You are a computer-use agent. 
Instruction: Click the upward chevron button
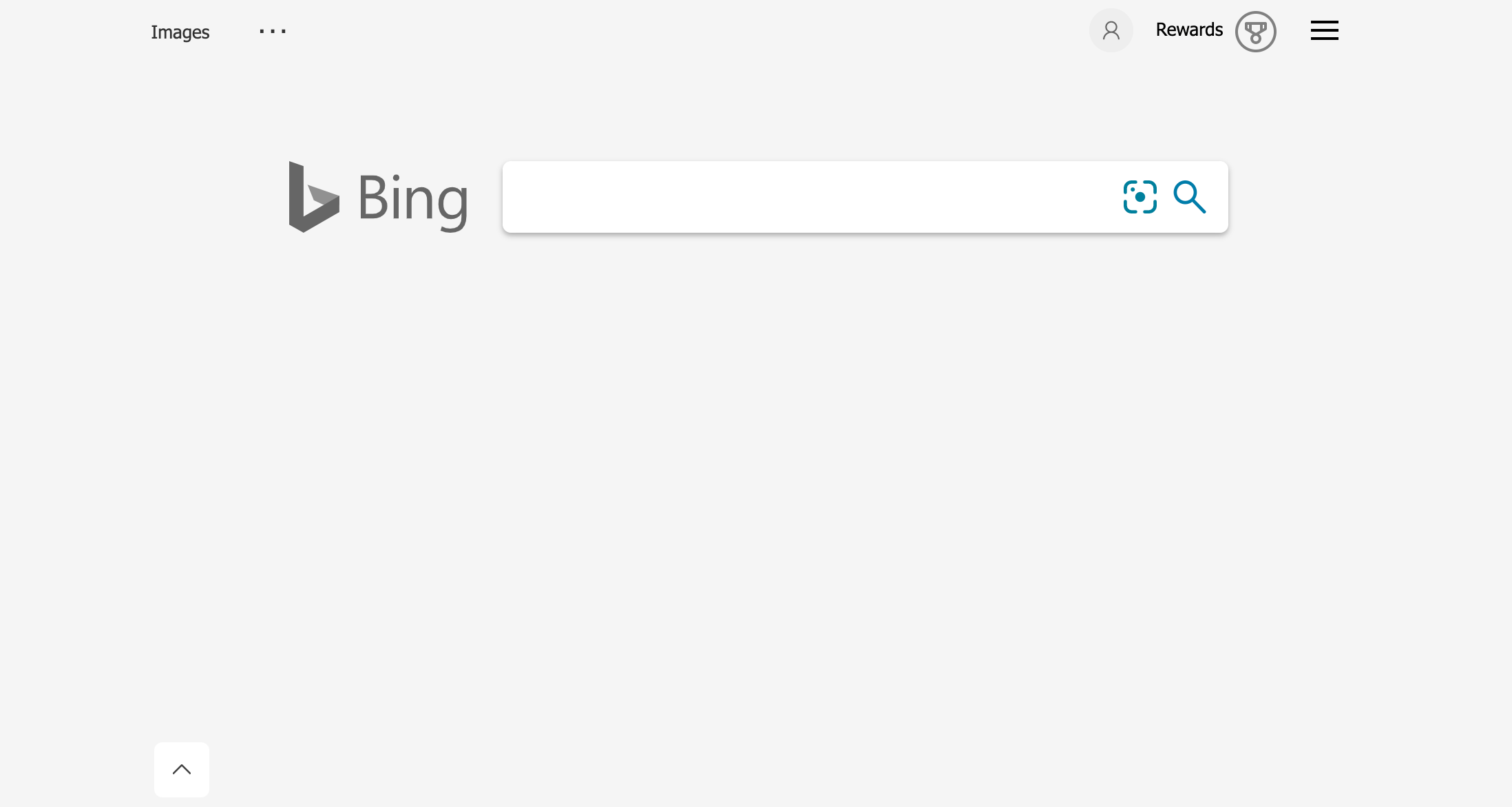coord(182,769)
